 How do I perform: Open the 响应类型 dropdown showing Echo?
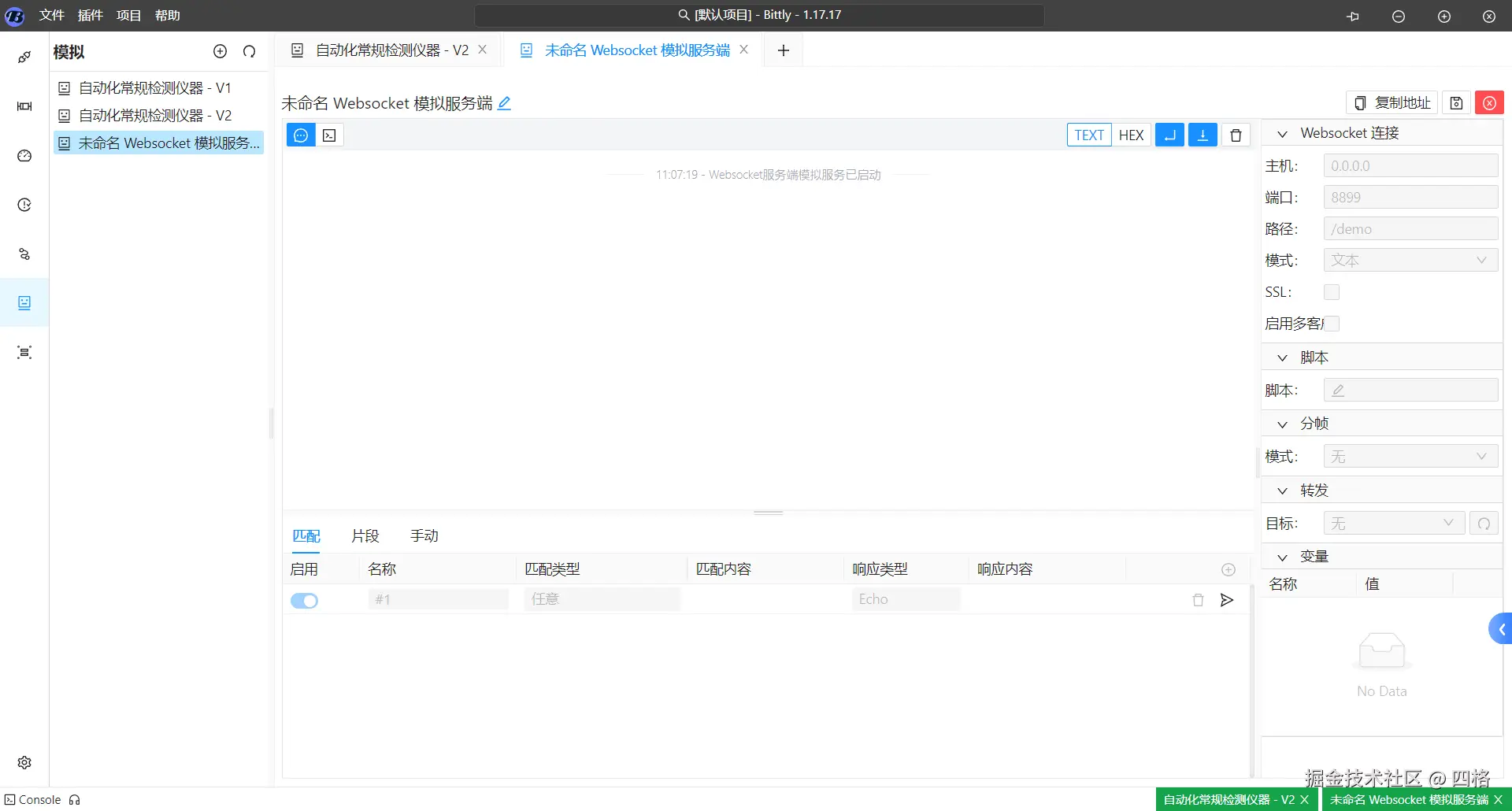(906, 599)
